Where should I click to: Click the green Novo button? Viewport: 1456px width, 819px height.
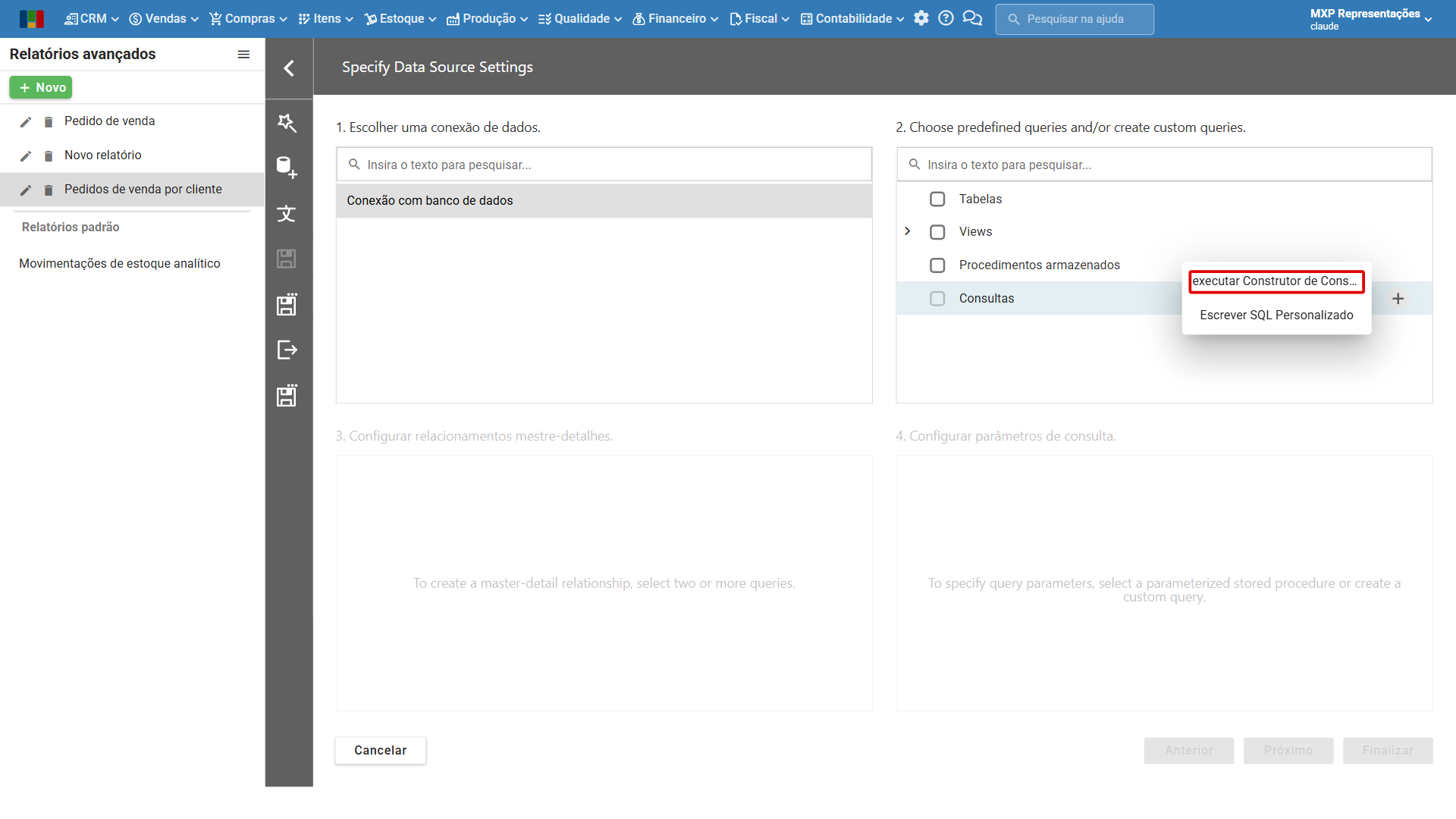(41, 88)
